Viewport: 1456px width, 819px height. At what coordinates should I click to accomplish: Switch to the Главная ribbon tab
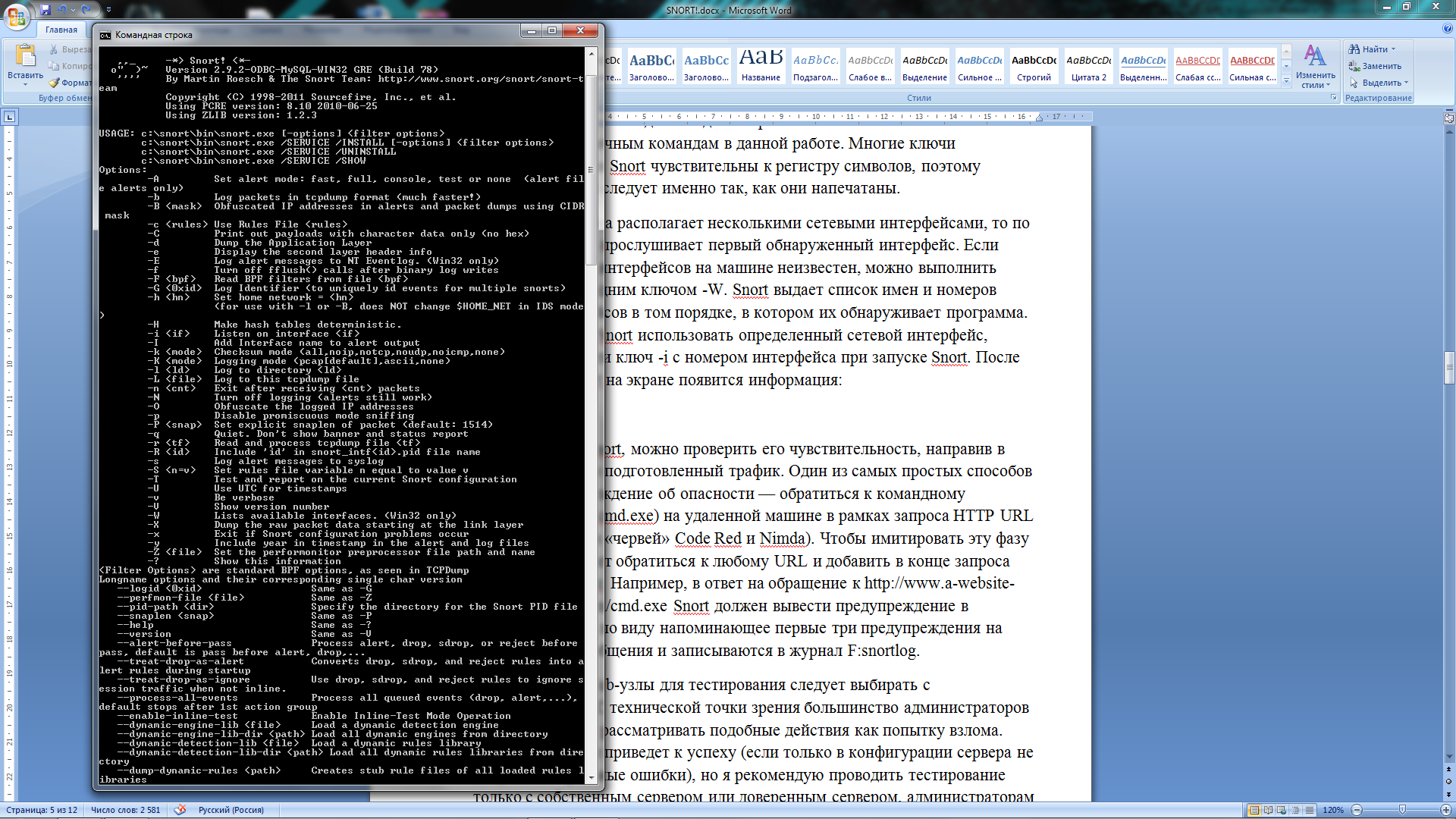(x=61, y=30)
